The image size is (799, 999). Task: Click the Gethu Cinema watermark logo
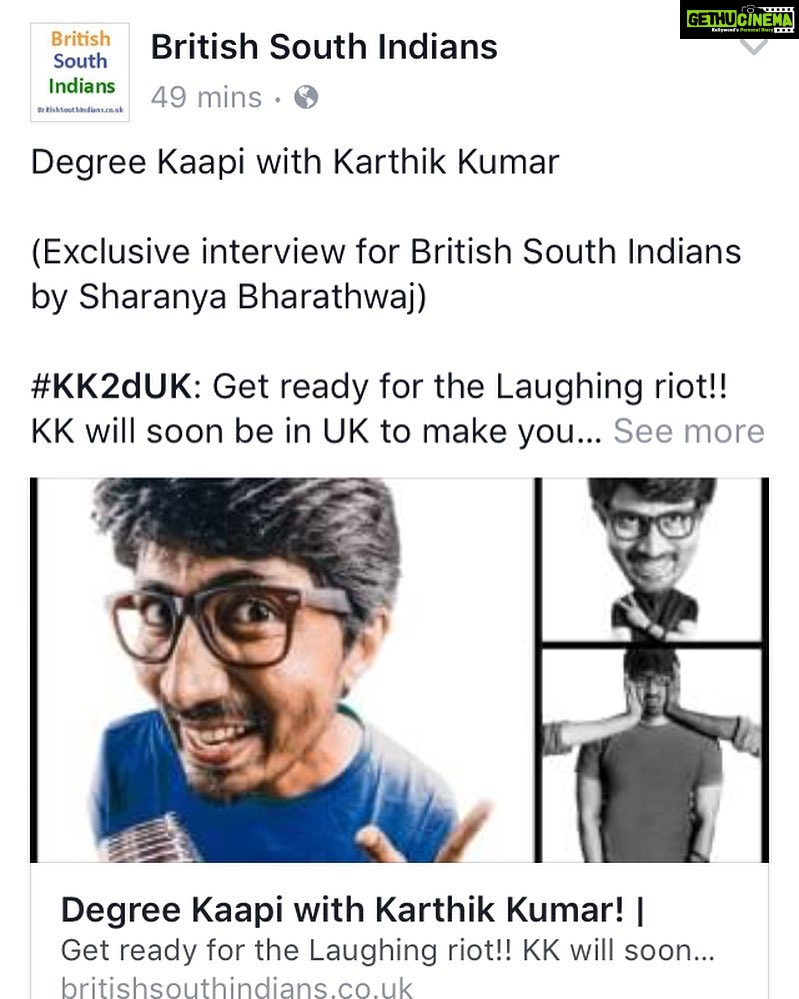point(739,19)
